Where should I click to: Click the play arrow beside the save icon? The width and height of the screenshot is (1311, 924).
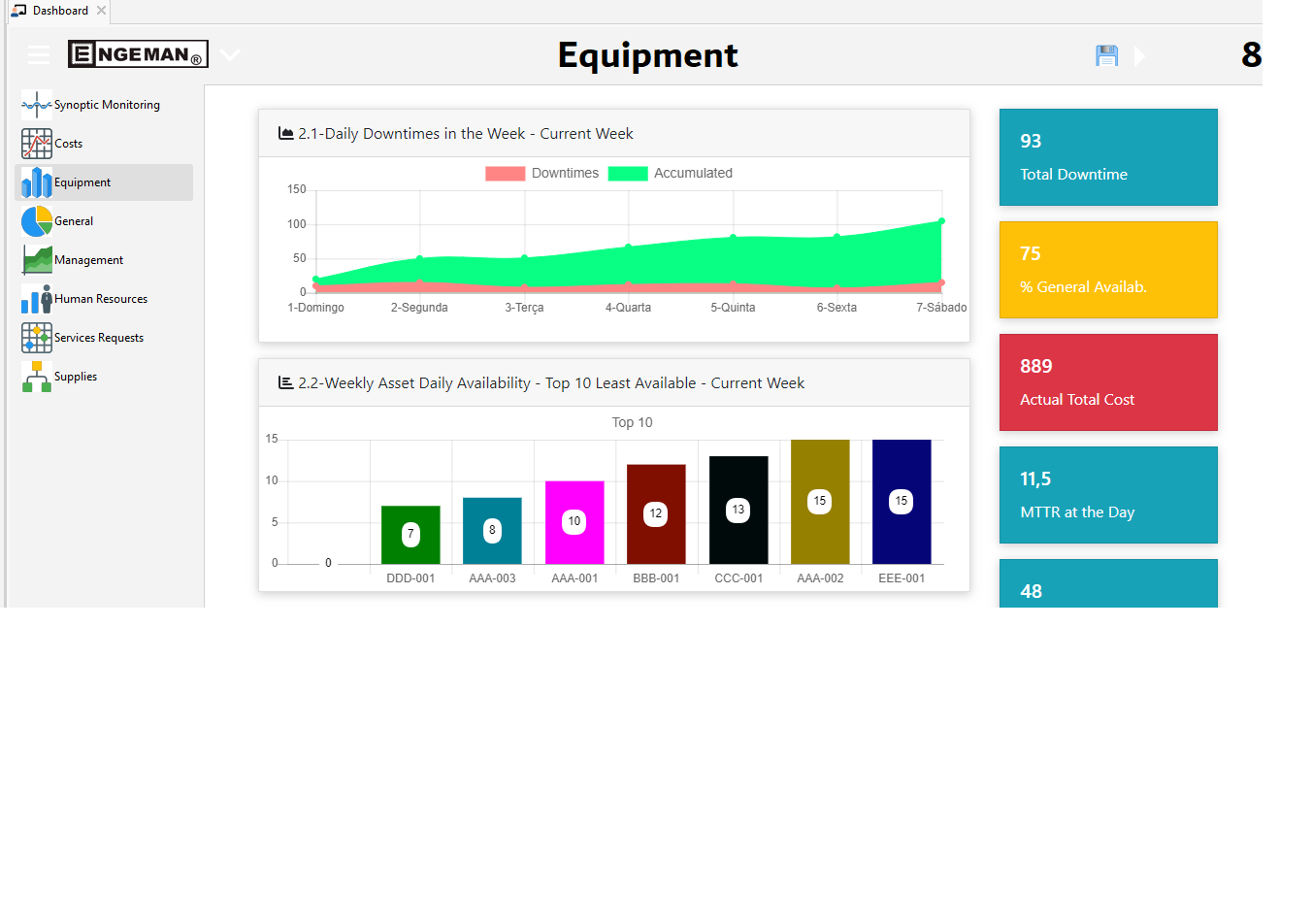1140,55
